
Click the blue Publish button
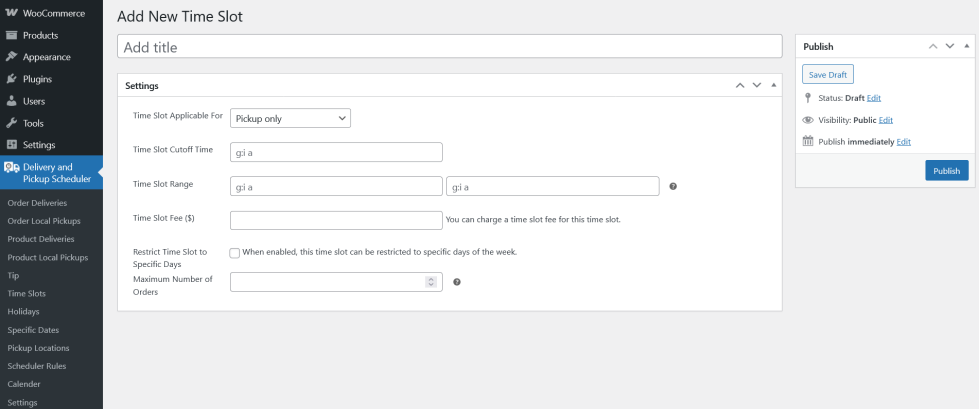click(x=946, y=171)
